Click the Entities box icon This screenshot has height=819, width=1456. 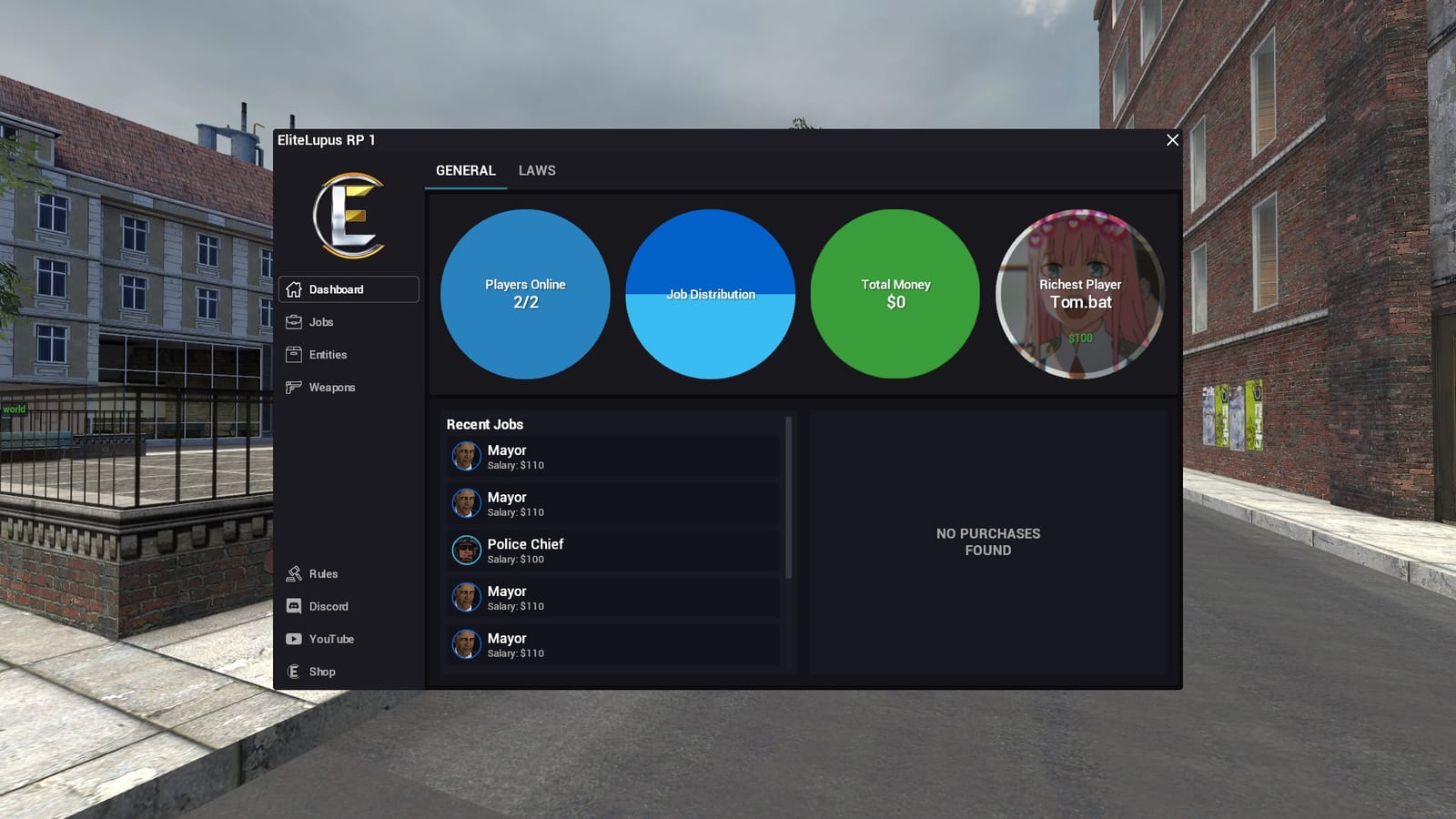[293, 355]
